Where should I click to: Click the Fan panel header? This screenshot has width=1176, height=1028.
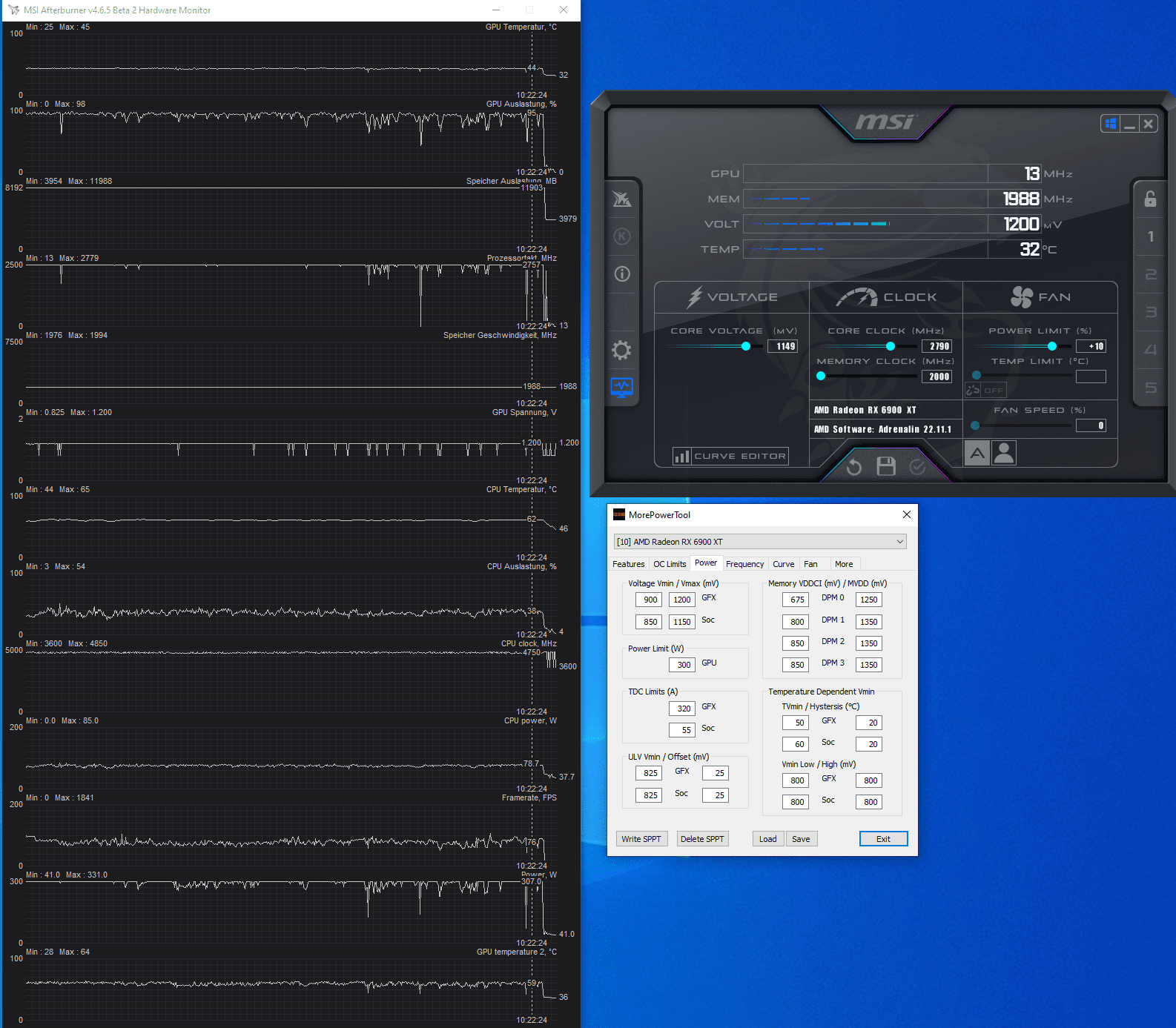1040,297
